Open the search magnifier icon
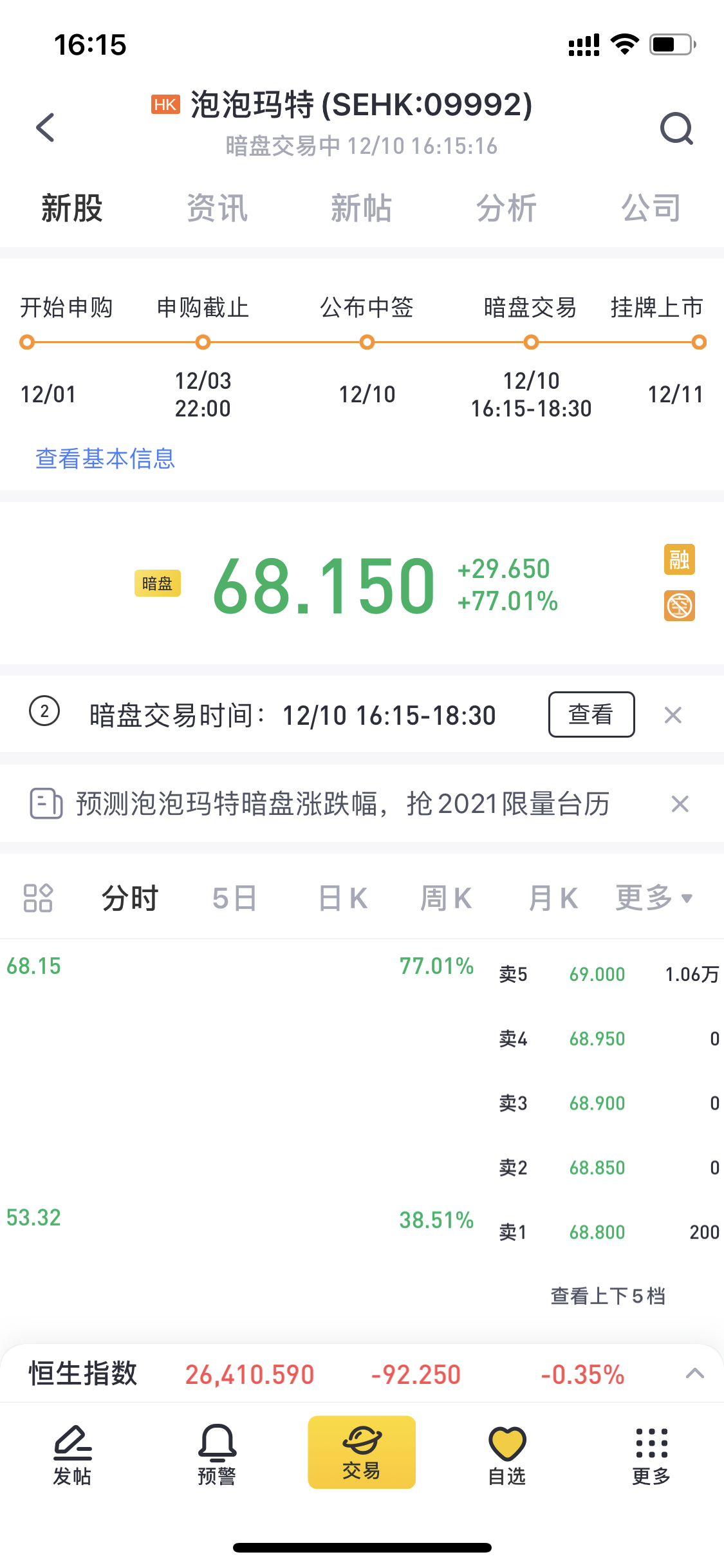Image resolution: width=724 pixels, height=1568 pixels. (x=676, y=128)
